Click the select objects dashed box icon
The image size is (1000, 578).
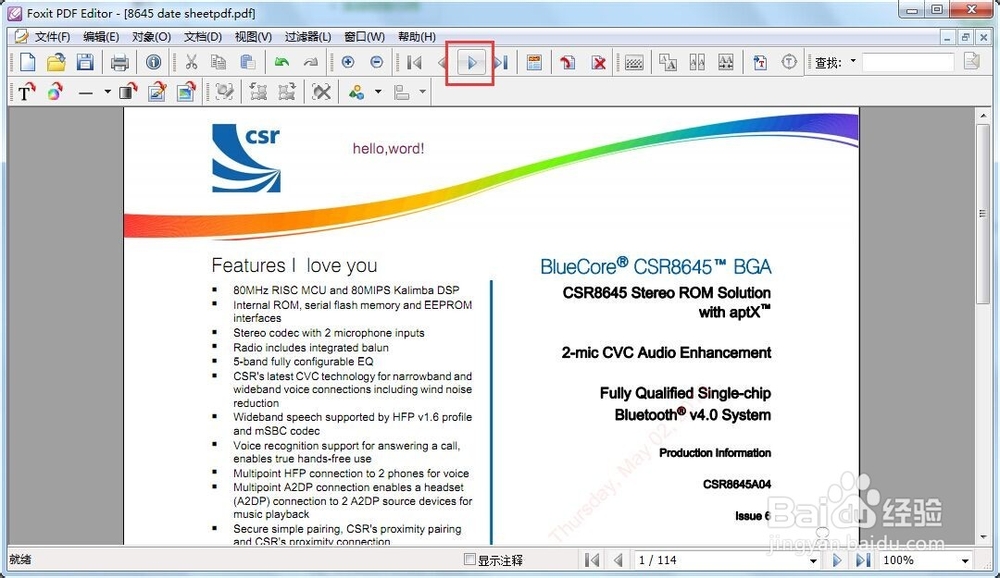pos(224,93)
